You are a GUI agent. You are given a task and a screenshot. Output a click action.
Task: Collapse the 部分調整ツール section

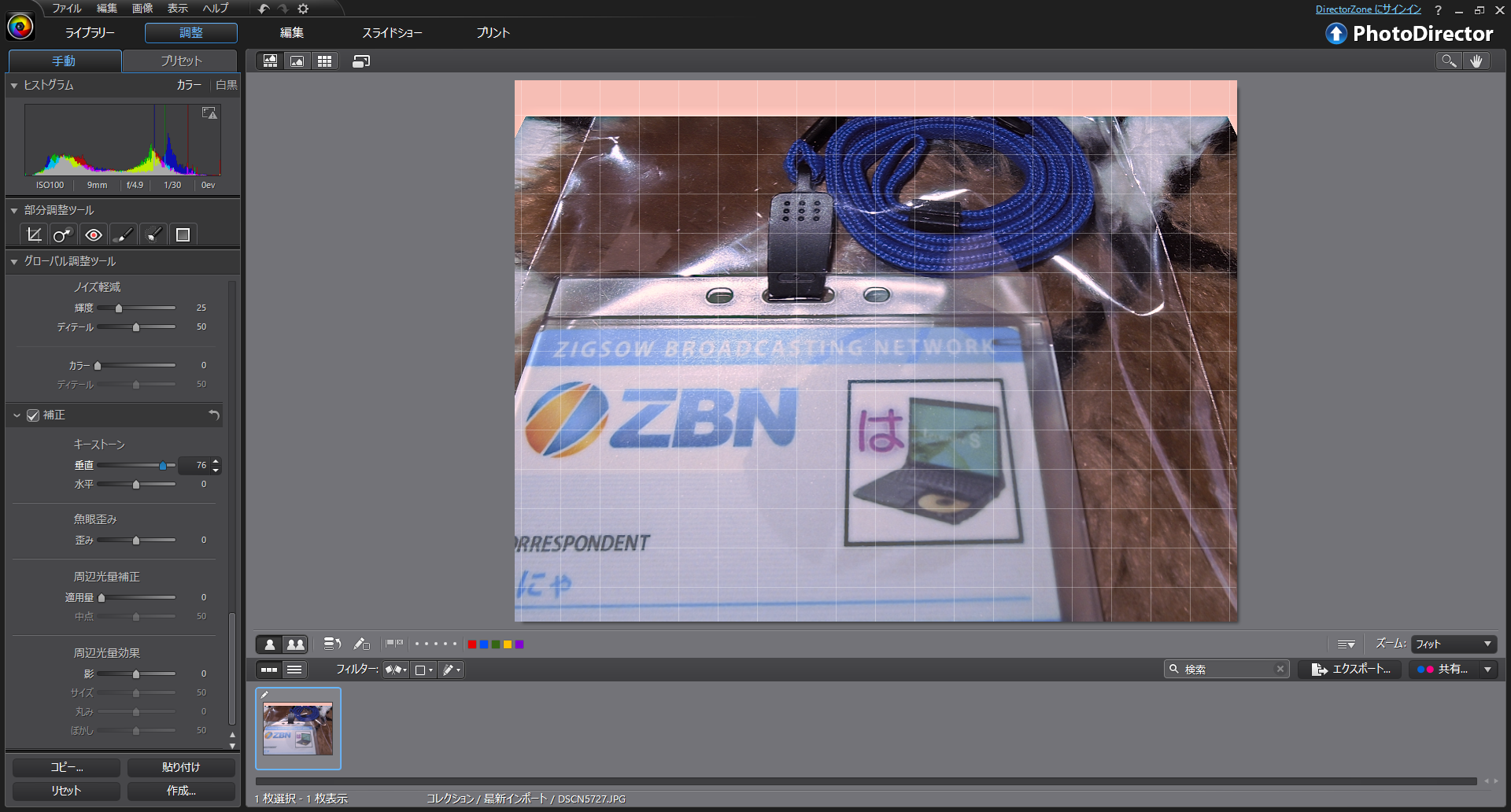14,210
